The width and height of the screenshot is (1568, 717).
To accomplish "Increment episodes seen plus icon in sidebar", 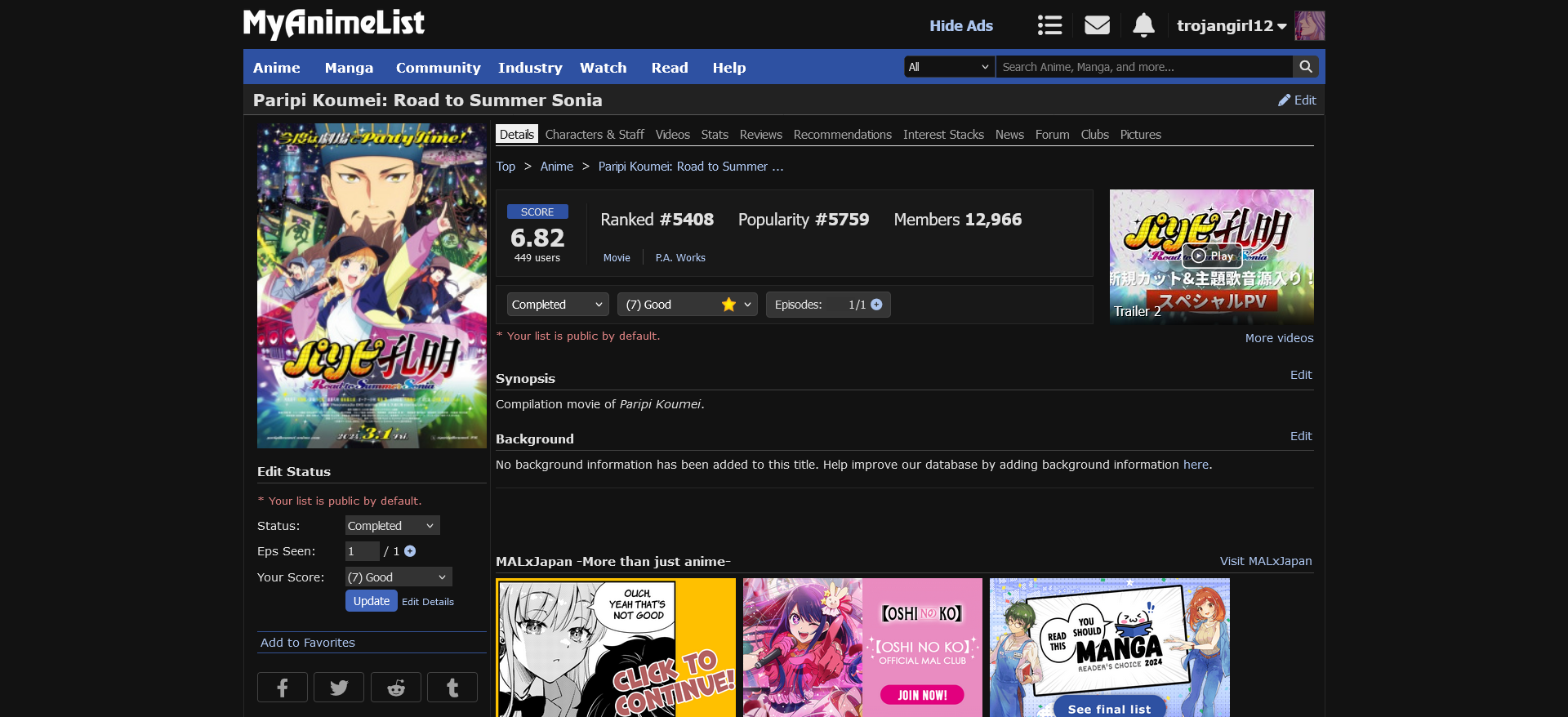I will pyautogui.click(x=410, y=551).
